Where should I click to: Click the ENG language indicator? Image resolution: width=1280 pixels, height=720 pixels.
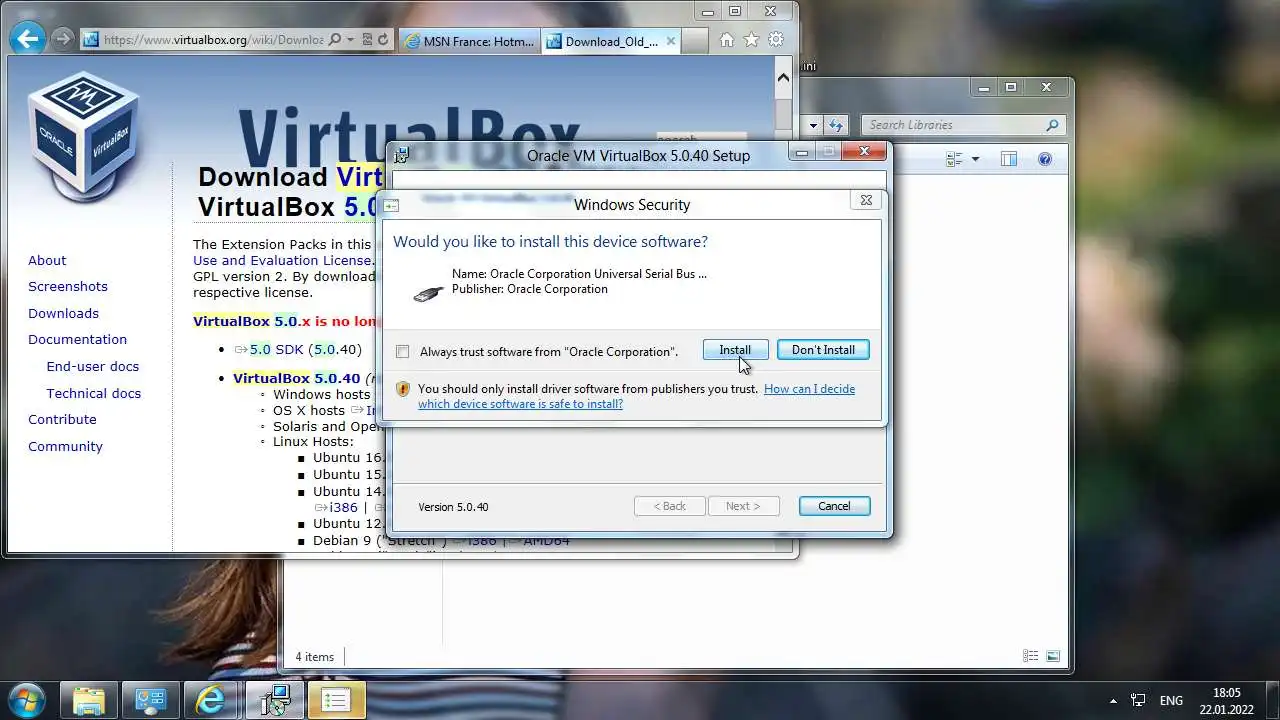point(1171,701)
